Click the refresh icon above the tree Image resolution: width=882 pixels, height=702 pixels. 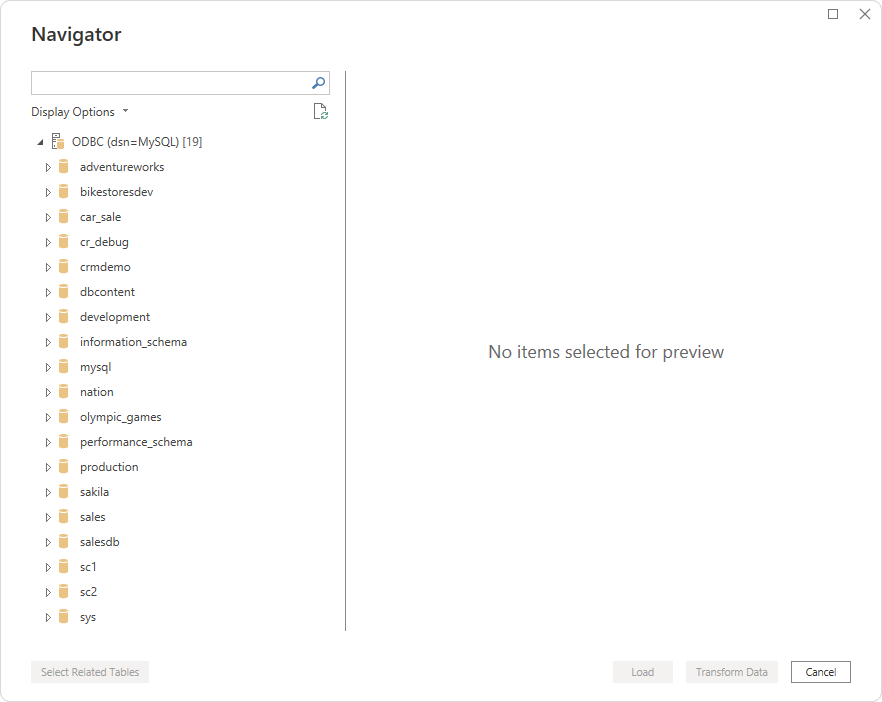click(320, 112)
